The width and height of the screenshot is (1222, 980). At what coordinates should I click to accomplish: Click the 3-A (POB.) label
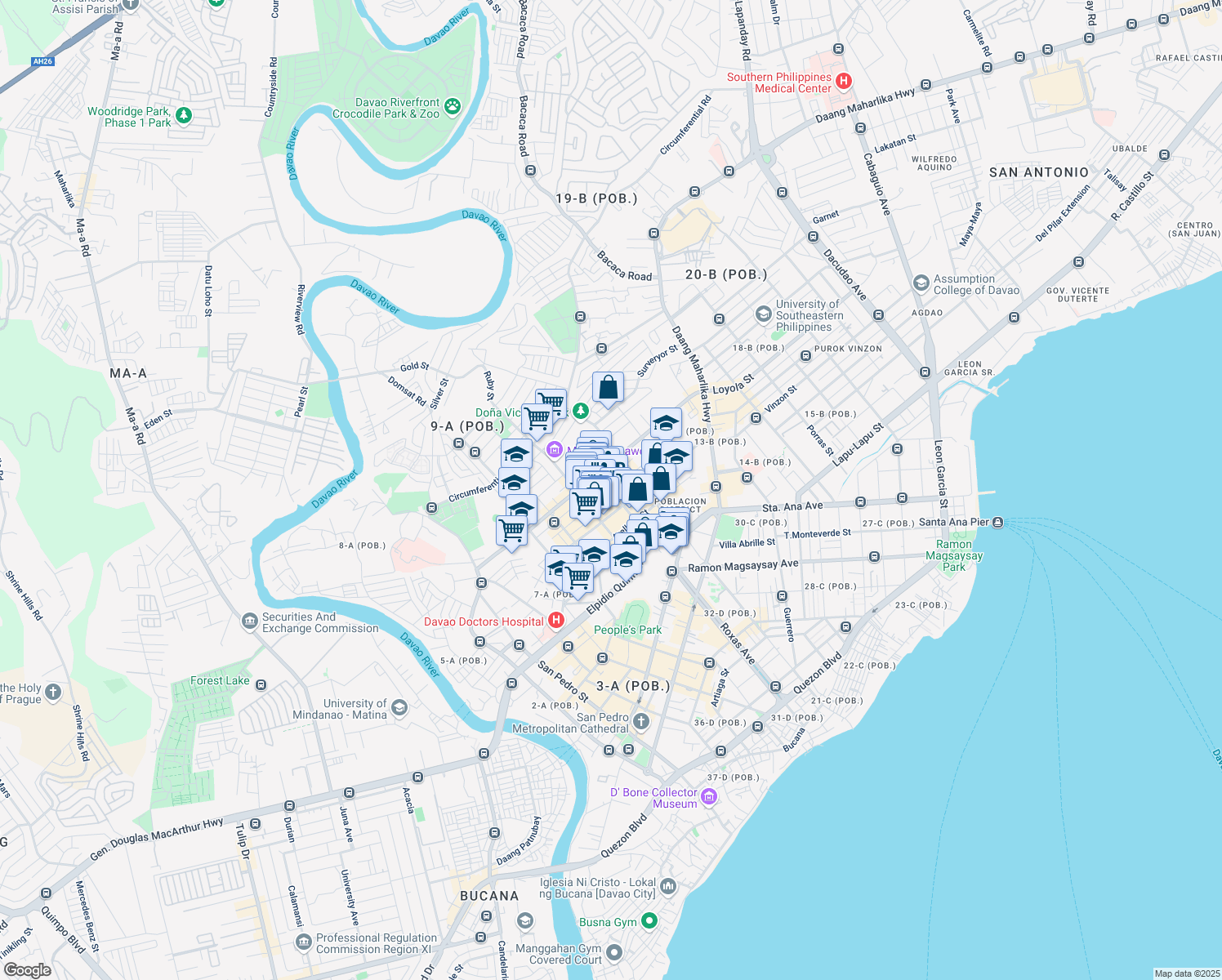pos(633,686)
